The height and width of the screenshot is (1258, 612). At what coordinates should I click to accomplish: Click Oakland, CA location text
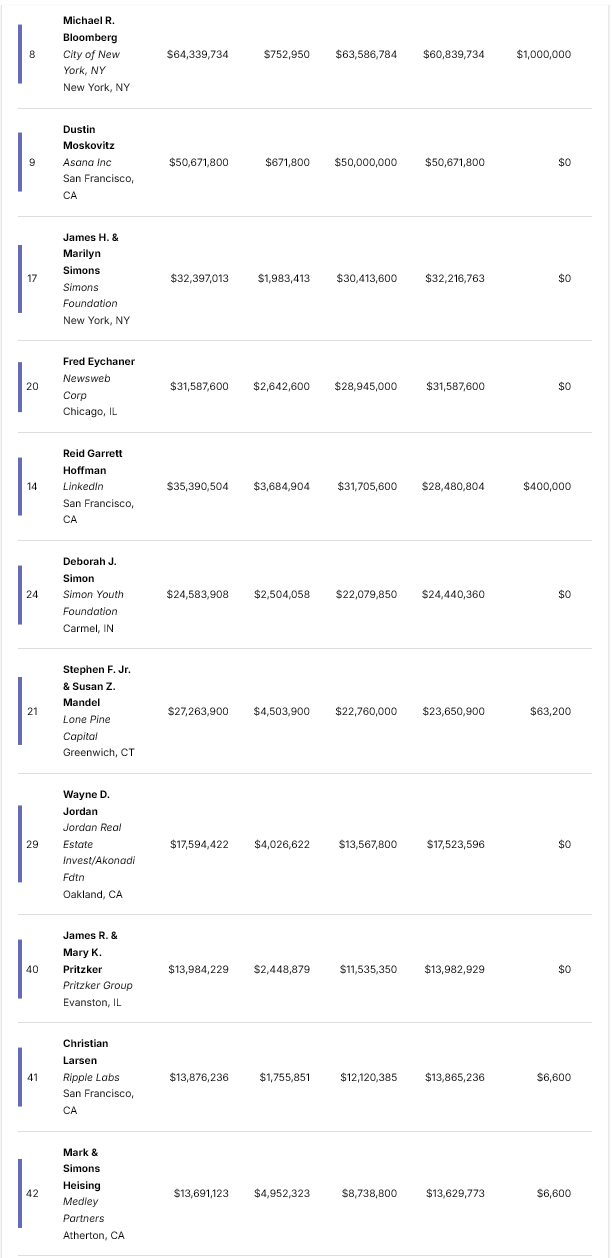click(x=93, y=894)
